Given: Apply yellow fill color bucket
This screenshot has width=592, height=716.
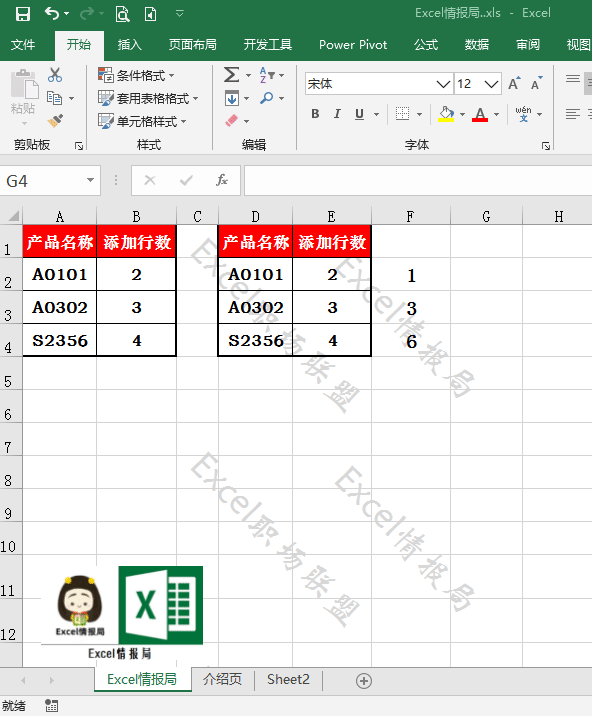Looking at the screenshot, I should click(x=446, y=114).
